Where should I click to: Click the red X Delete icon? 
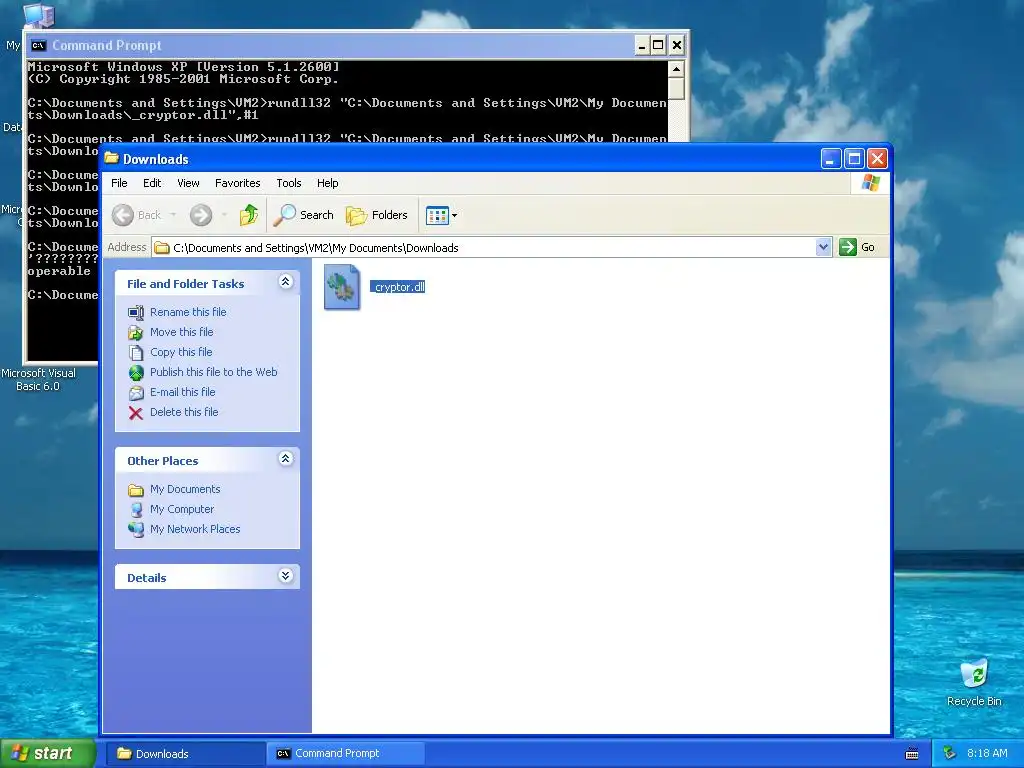[136, 413]
